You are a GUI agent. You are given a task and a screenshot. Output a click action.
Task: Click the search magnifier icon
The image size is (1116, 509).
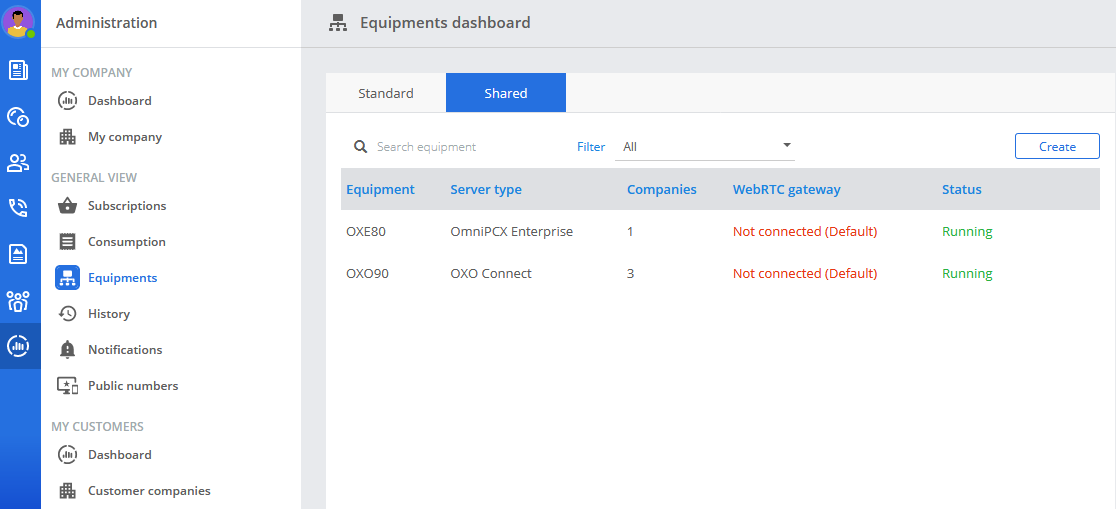(x=361, y=147)
